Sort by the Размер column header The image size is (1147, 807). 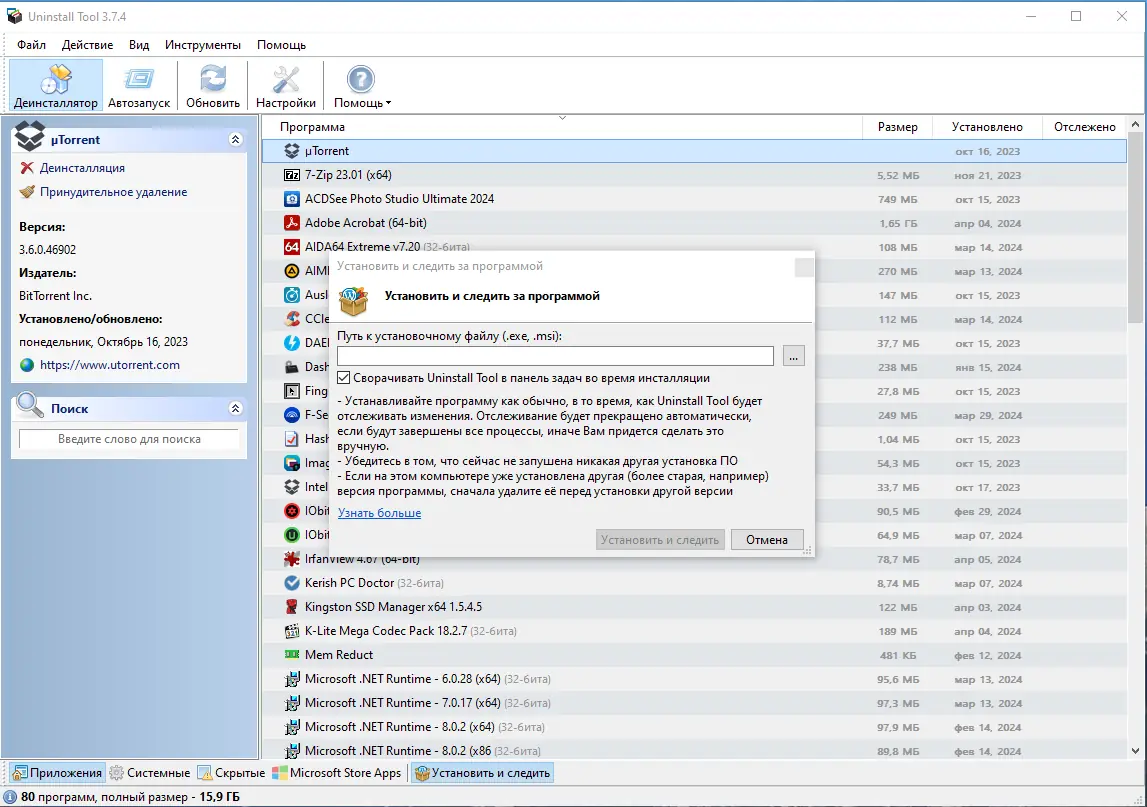[x=898, y=127]
